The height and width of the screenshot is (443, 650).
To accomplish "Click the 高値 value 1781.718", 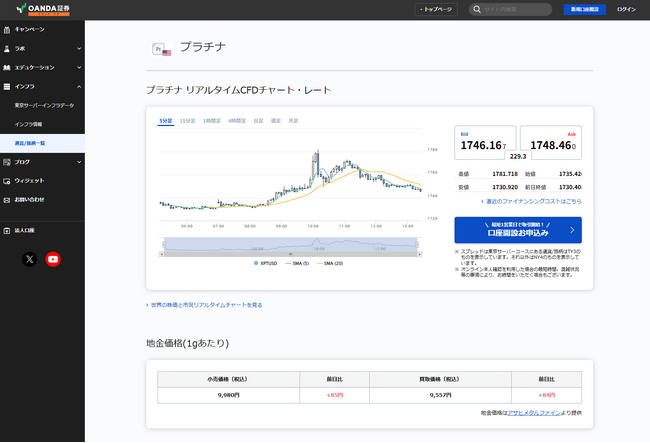I will (505, 174).
